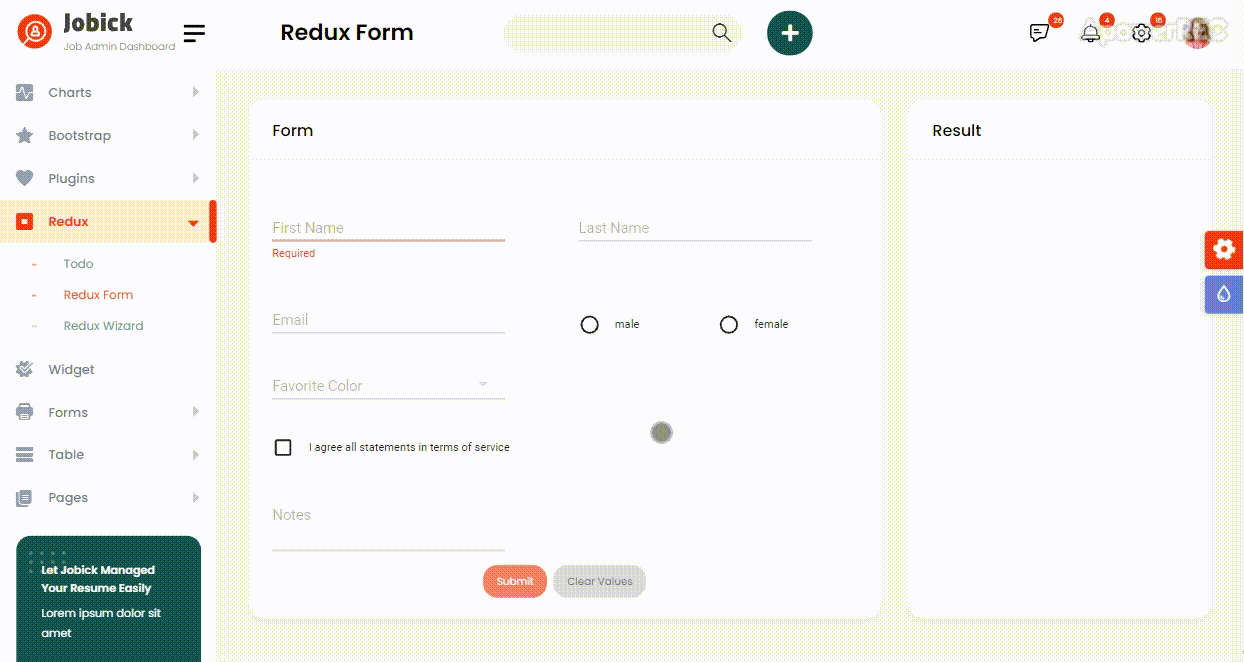Focus the First Name input field
This screenshot has width=1244, height=662.
388,228
